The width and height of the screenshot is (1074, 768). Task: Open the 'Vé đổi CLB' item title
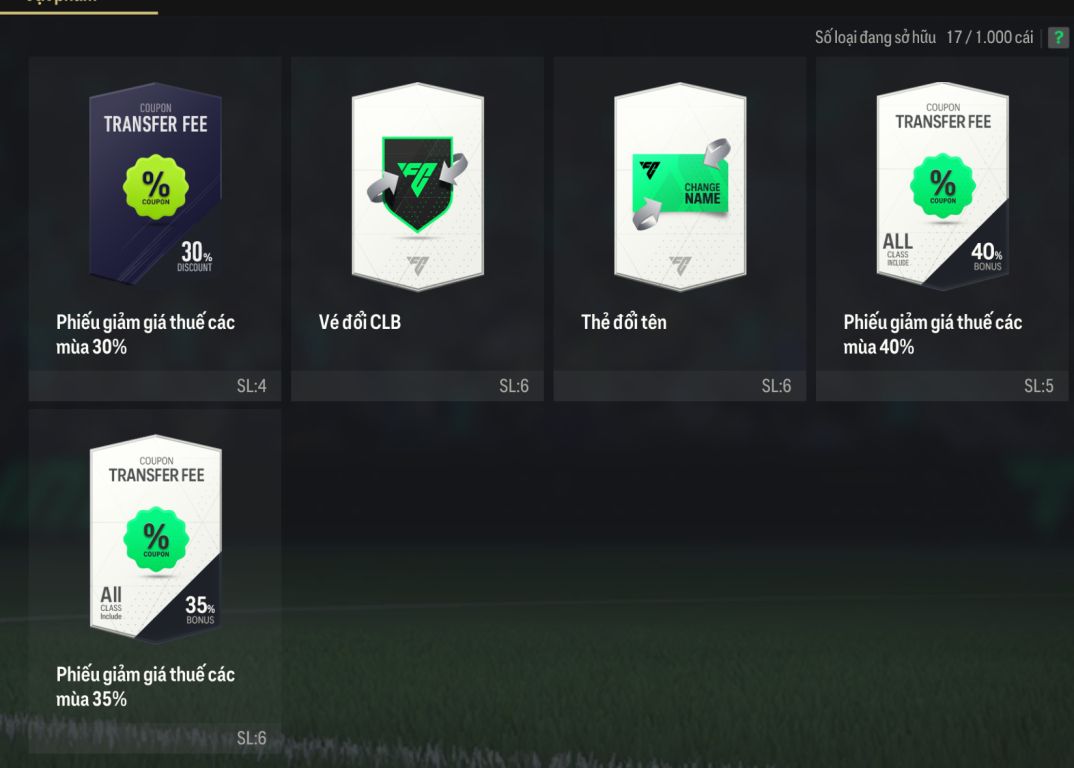point(360,322)
